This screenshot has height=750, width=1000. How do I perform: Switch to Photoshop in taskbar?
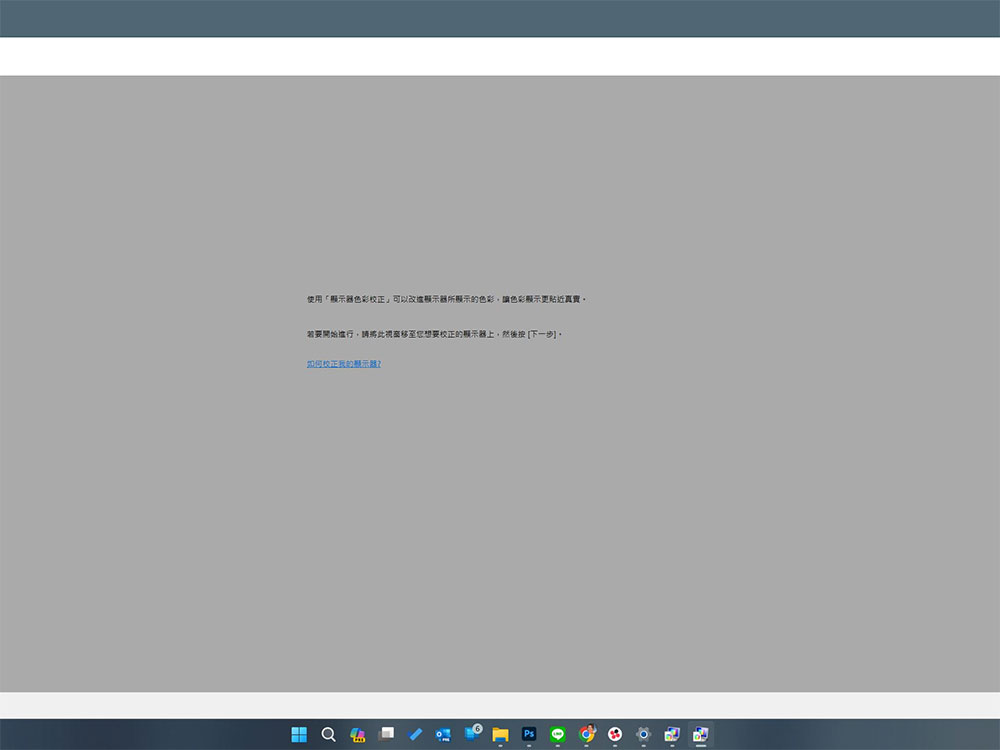tap(529, 734)
